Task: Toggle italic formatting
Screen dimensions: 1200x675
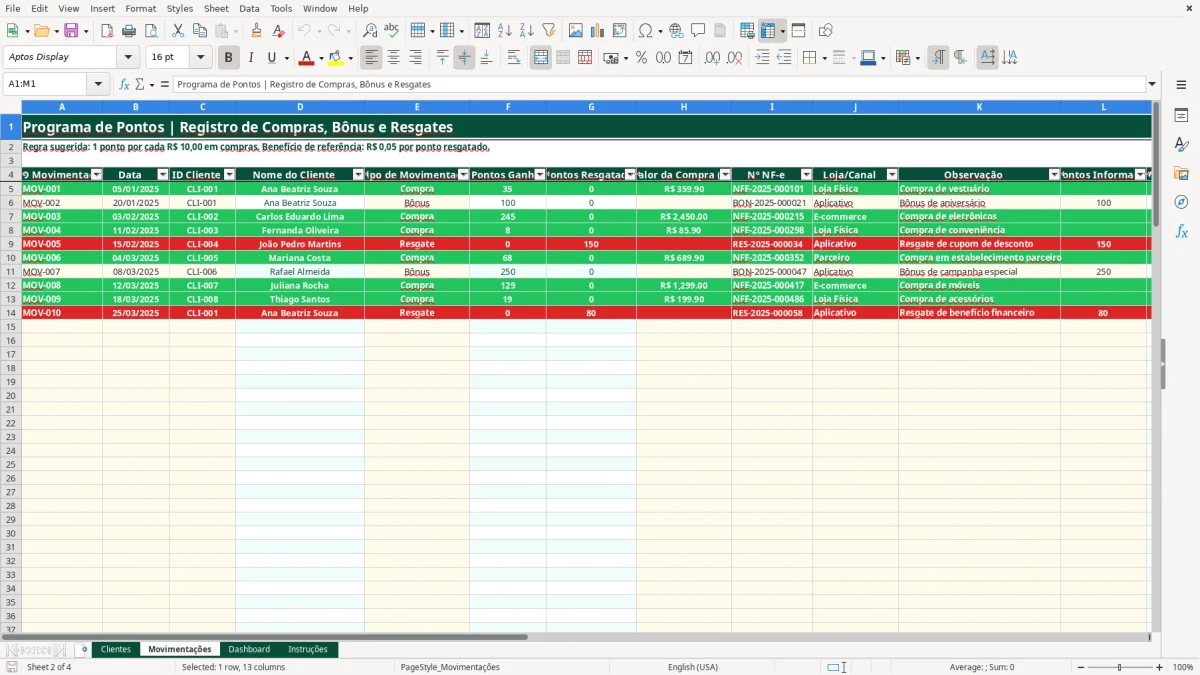Action: click(251, 58)
